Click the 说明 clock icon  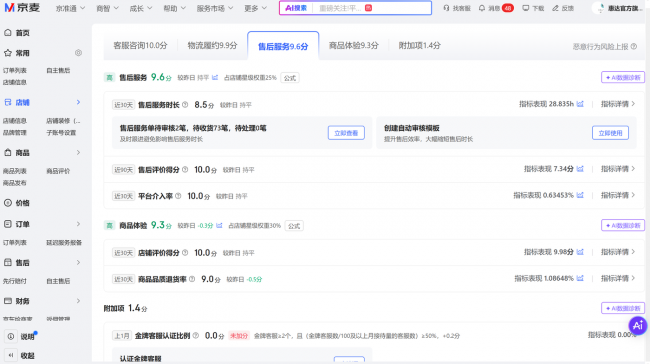(x=11, y=337)
